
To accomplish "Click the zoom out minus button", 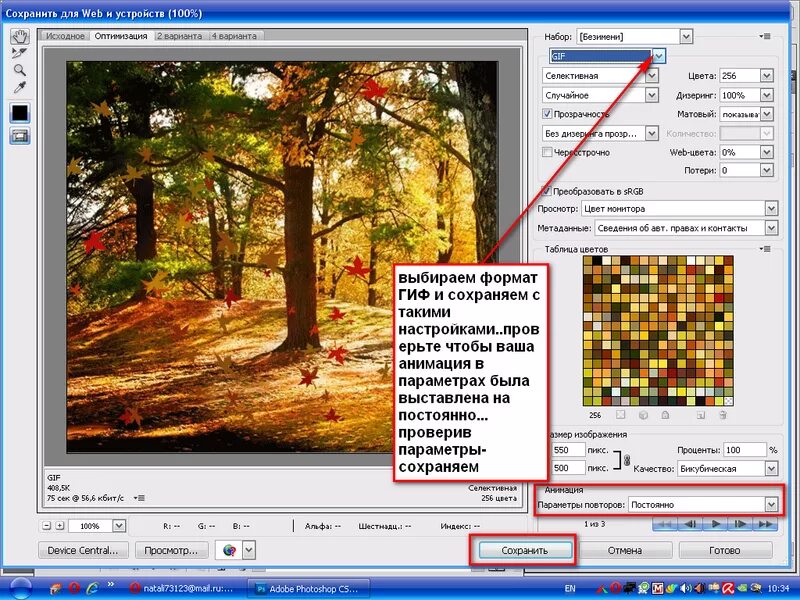I will [x=47, y=526].
